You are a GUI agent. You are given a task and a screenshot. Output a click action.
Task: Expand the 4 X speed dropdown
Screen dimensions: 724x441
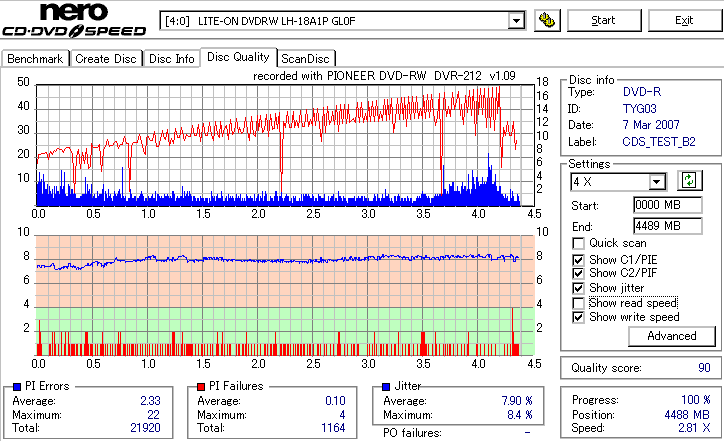(656, 182)
